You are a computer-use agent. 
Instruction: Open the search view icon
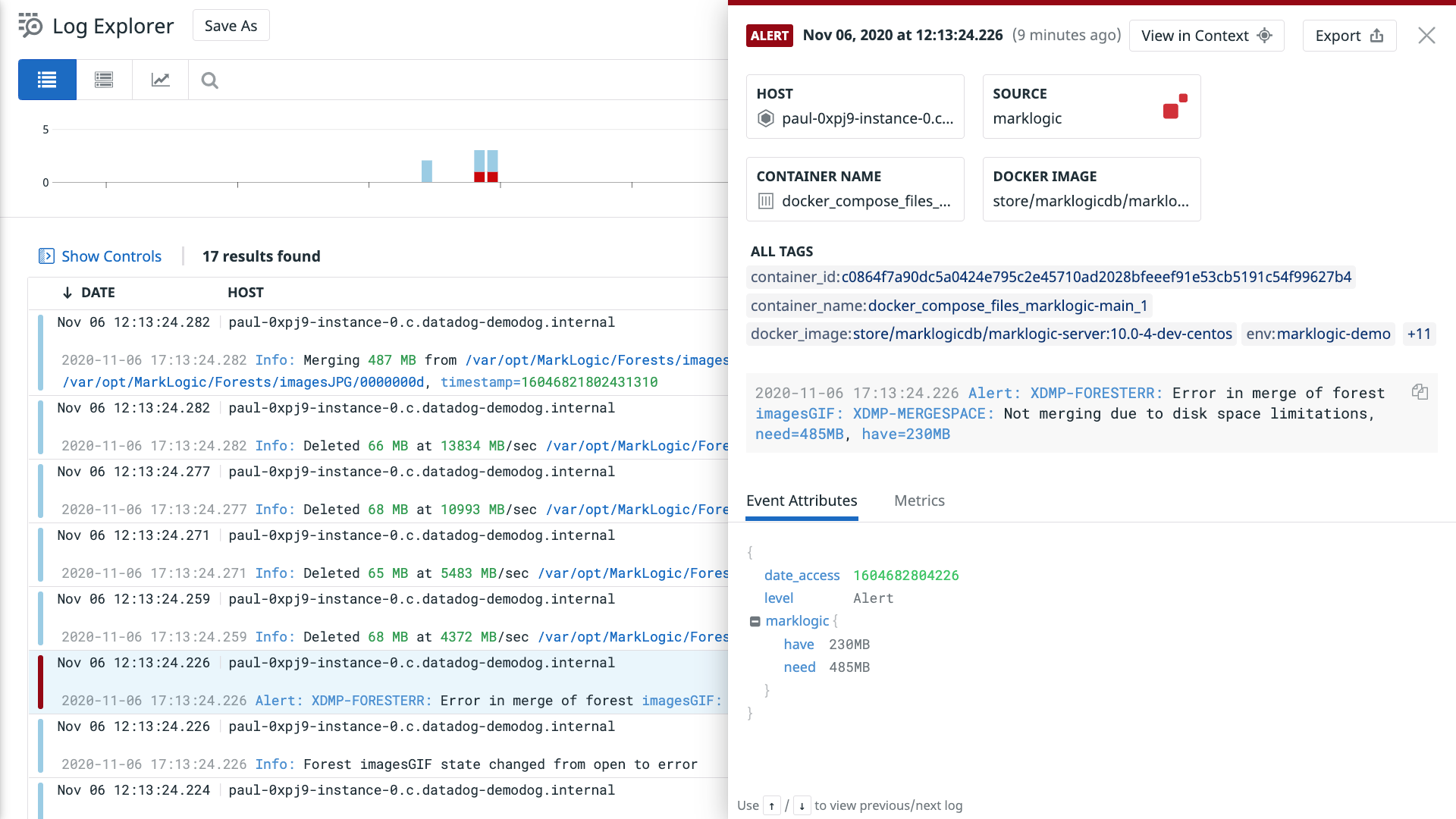209,80
